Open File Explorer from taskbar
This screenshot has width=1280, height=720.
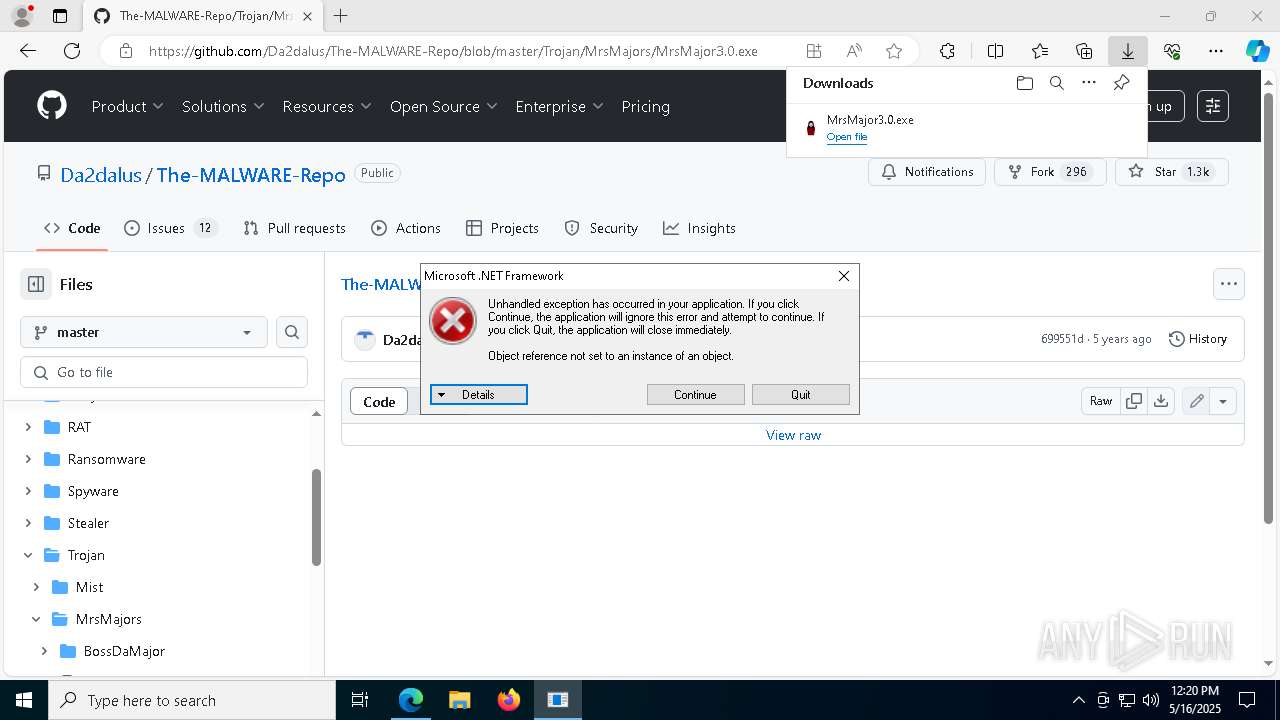[460, 700]
